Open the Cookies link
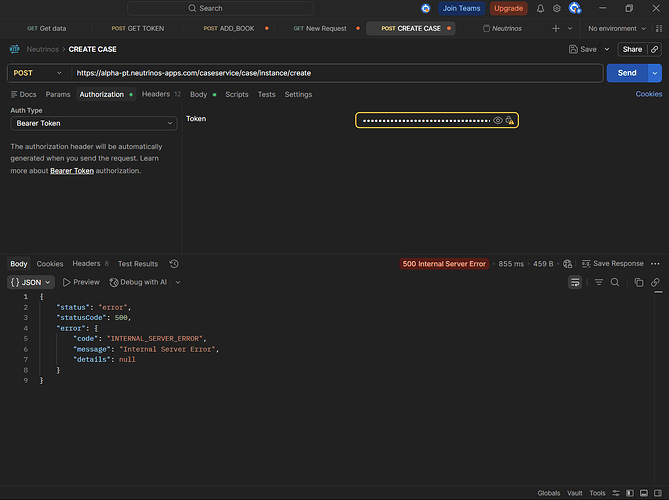The width and height of the screenshot is (669, 500). click(x=649, y=94)
